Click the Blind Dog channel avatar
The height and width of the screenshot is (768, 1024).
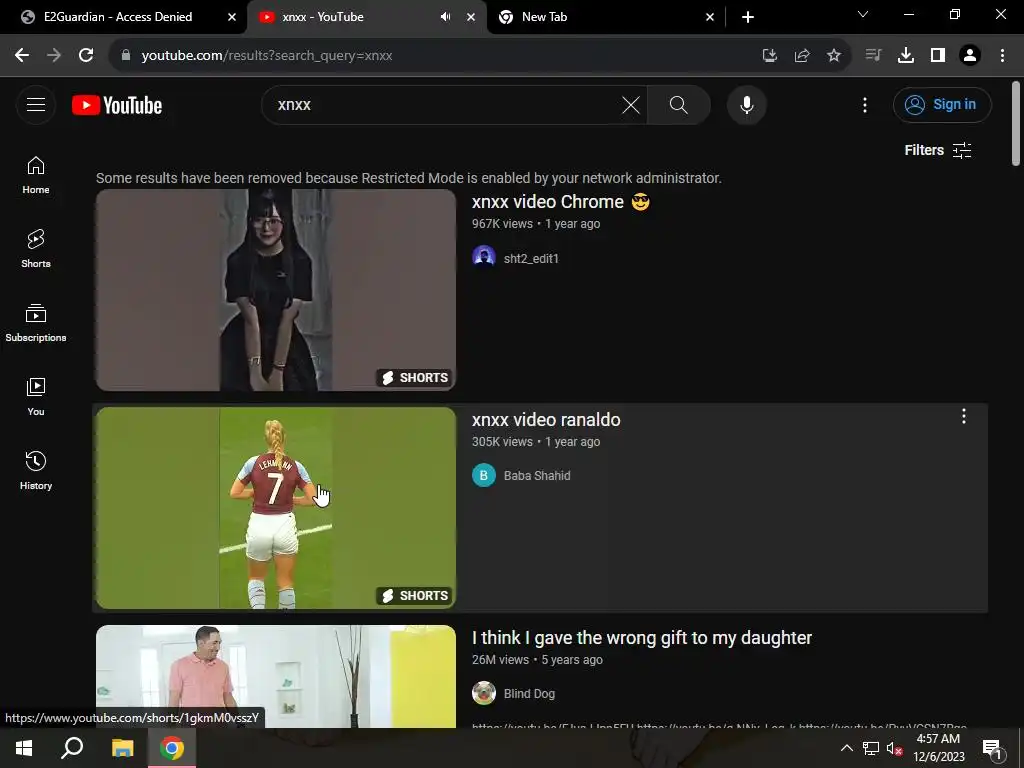tap(484, 693)
